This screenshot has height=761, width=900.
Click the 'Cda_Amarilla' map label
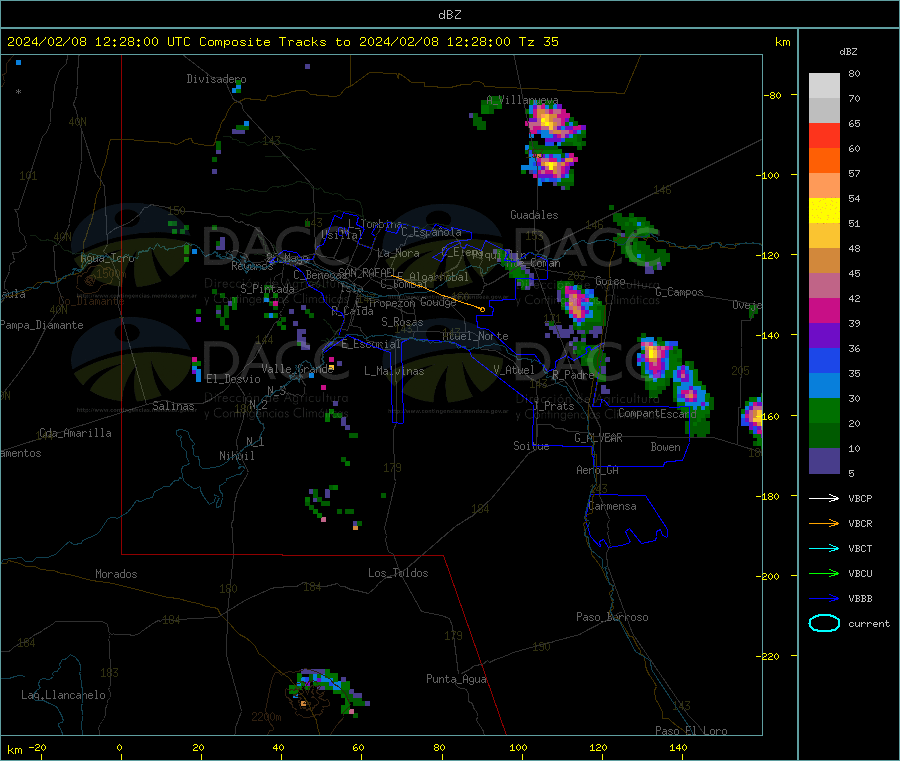coord(75,433)
